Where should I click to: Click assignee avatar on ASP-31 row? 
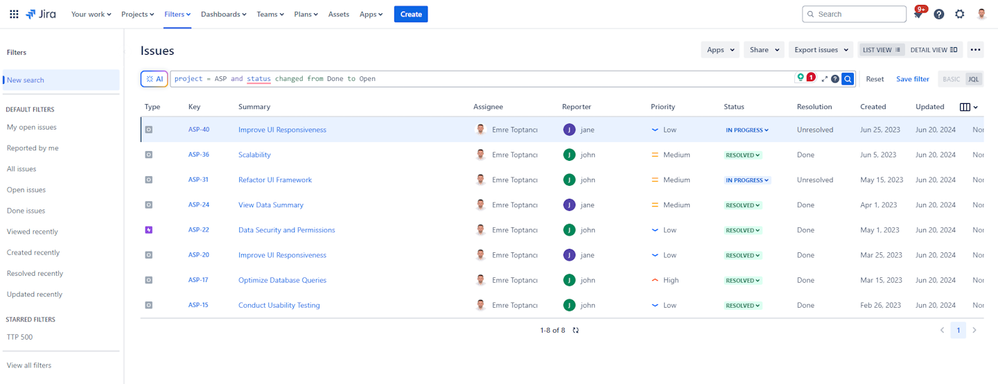point(481,180)
